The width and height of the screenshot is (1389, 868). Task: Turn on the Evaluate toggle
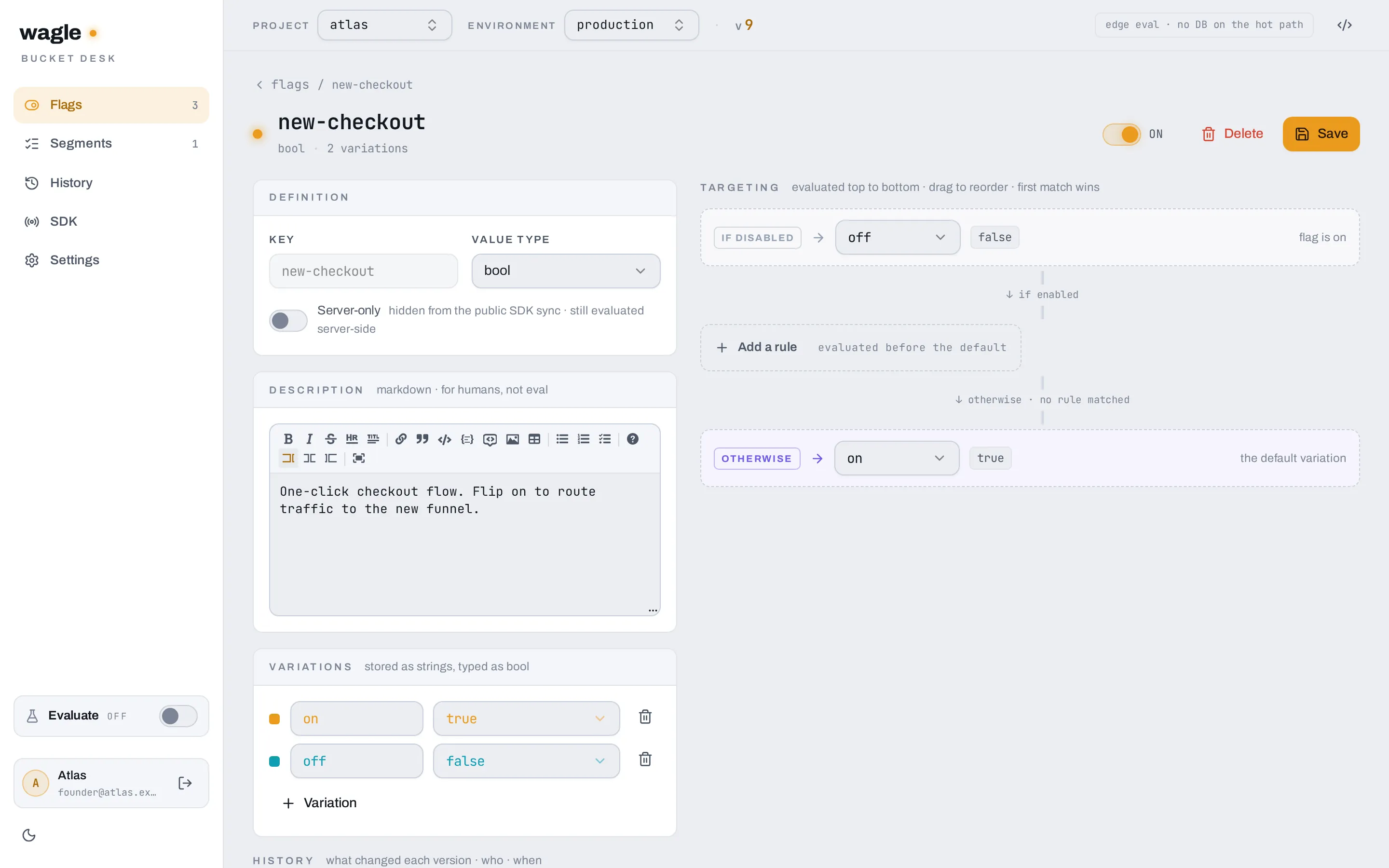tap(178, 716)
